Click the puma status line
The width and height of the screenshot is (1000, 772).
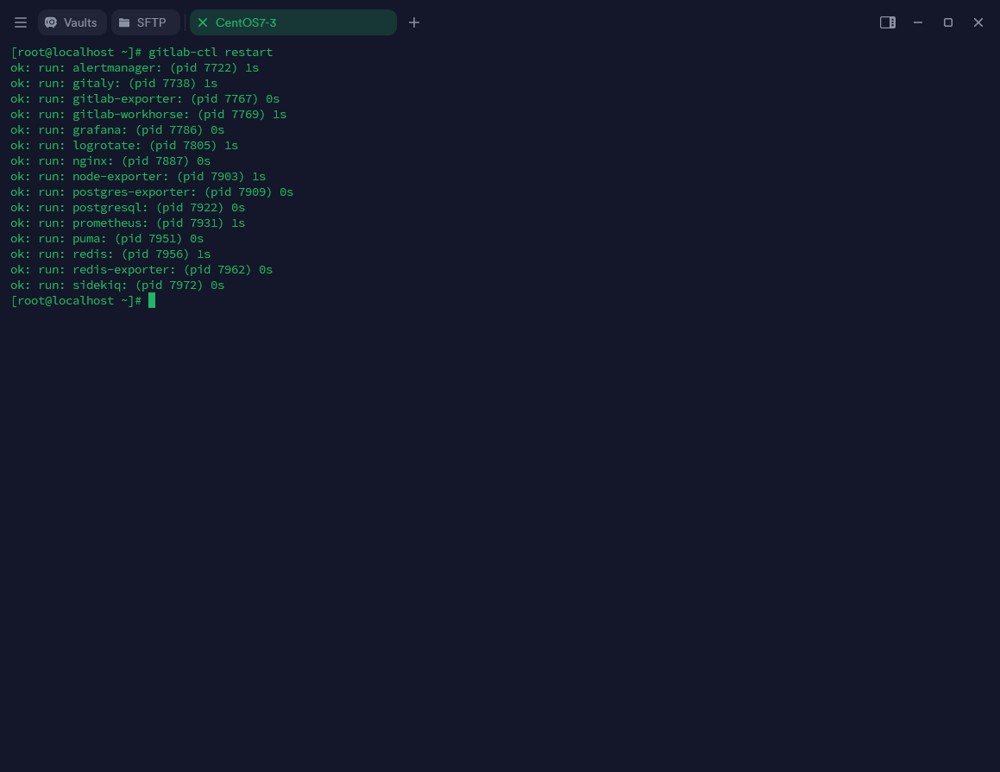tap(107, 239)
